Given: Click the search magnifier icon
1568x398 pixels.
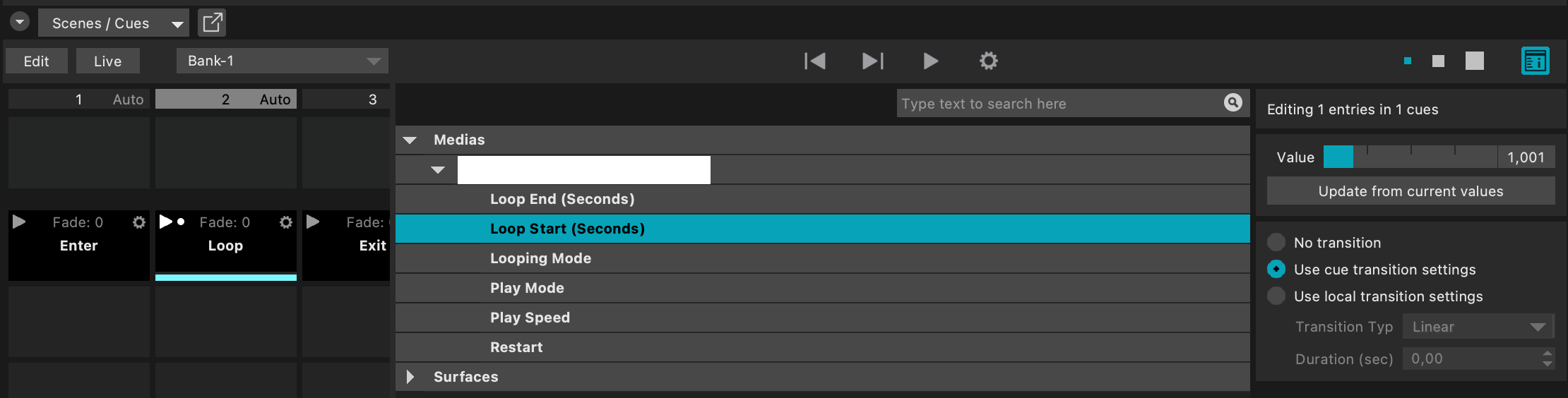Looking at the screenshot, I should click(1233, 103).
